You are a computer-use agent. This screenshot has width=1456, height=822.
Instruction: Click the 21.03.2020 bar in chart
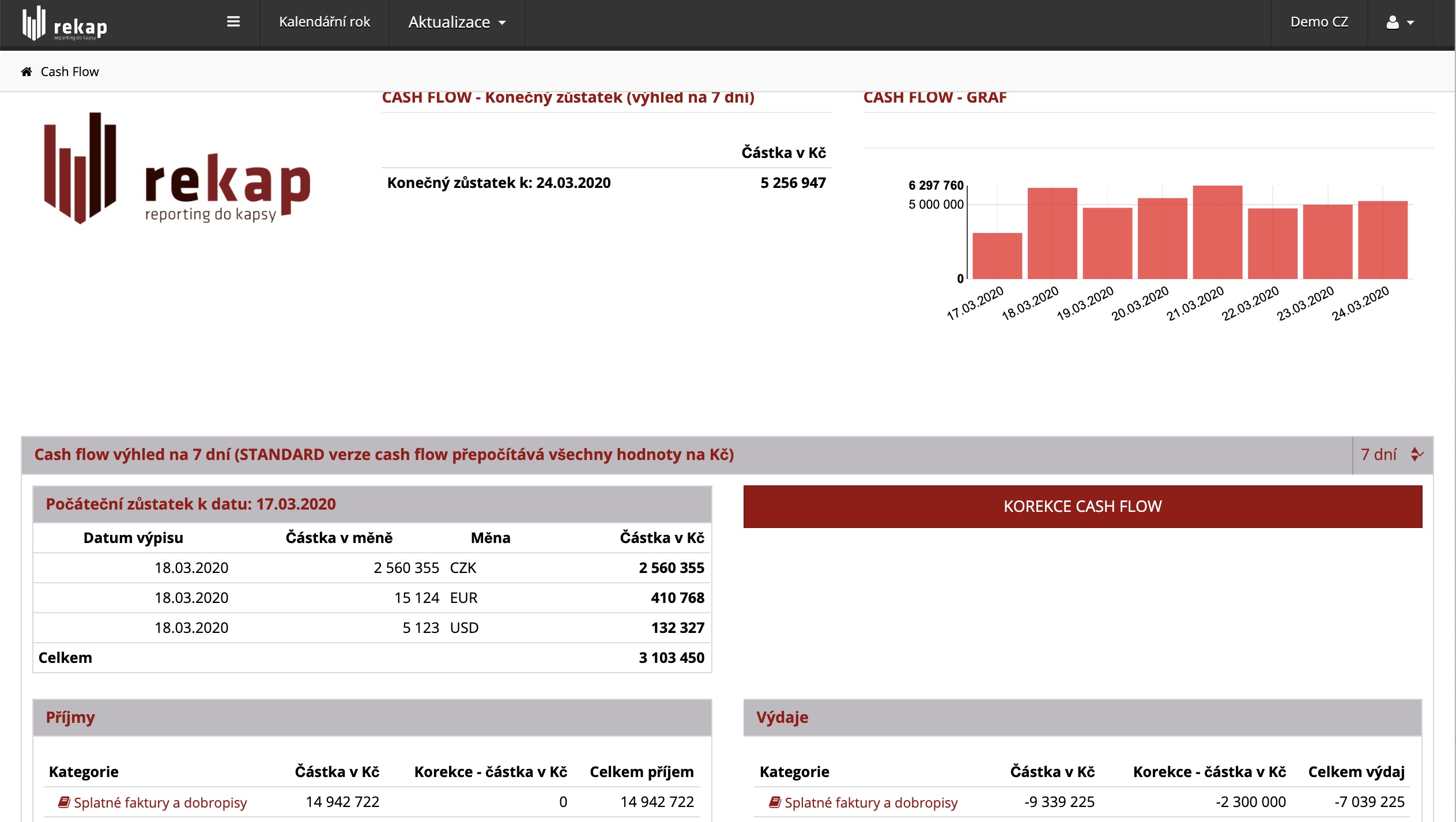(1217, 232)
